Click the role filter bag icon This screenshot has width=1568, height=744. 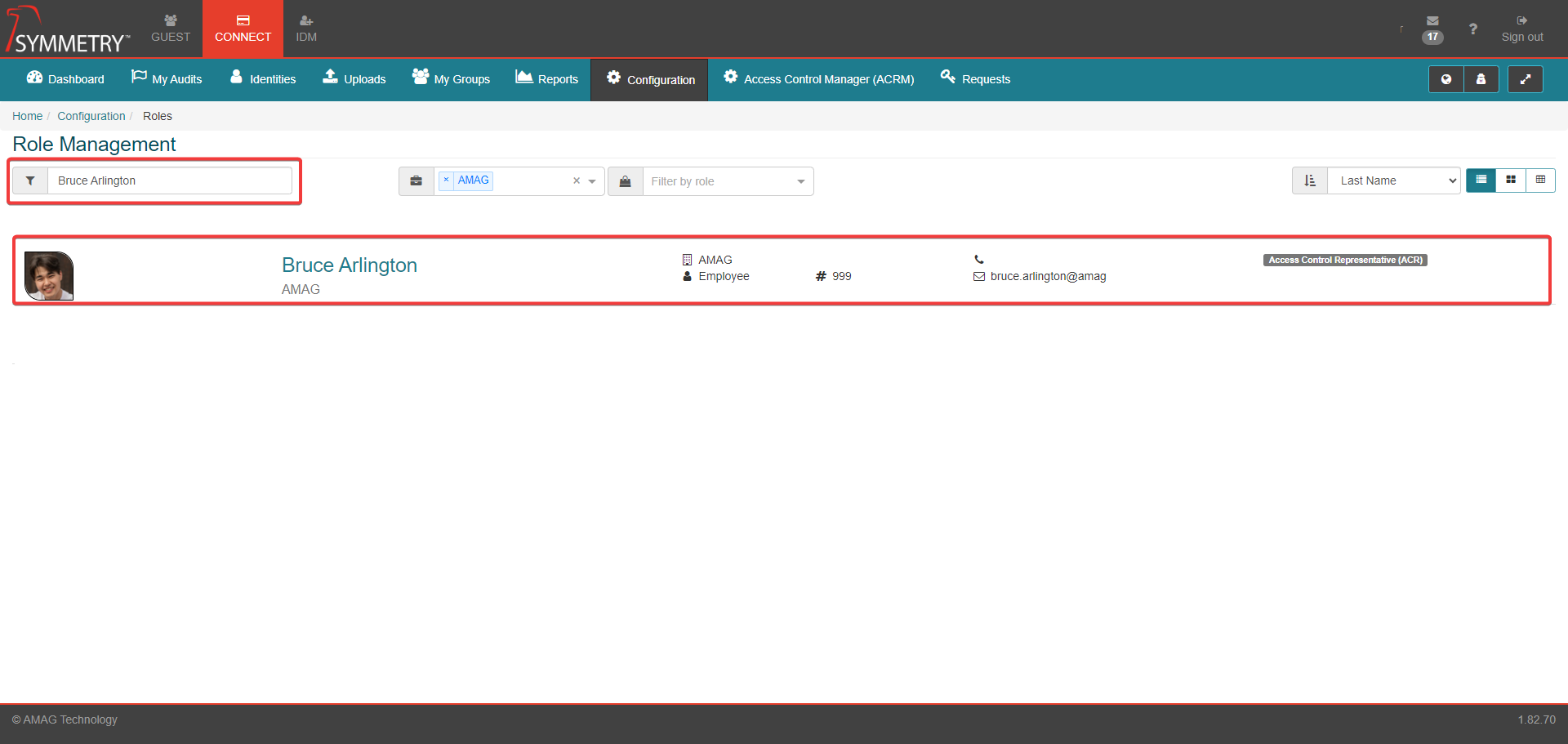point(625,181)
